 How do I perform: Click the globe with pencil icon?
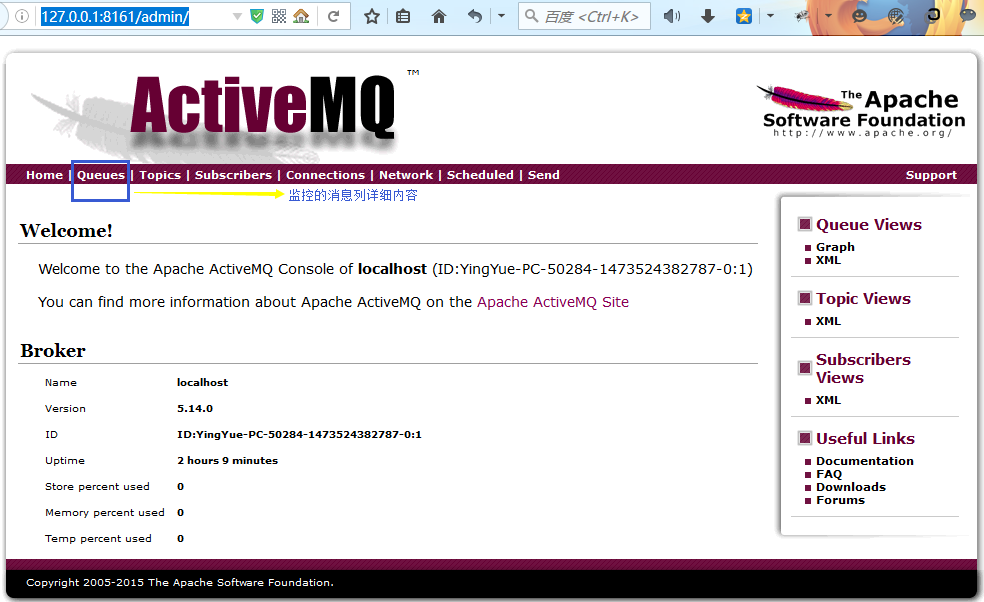[x=896, y=16]
